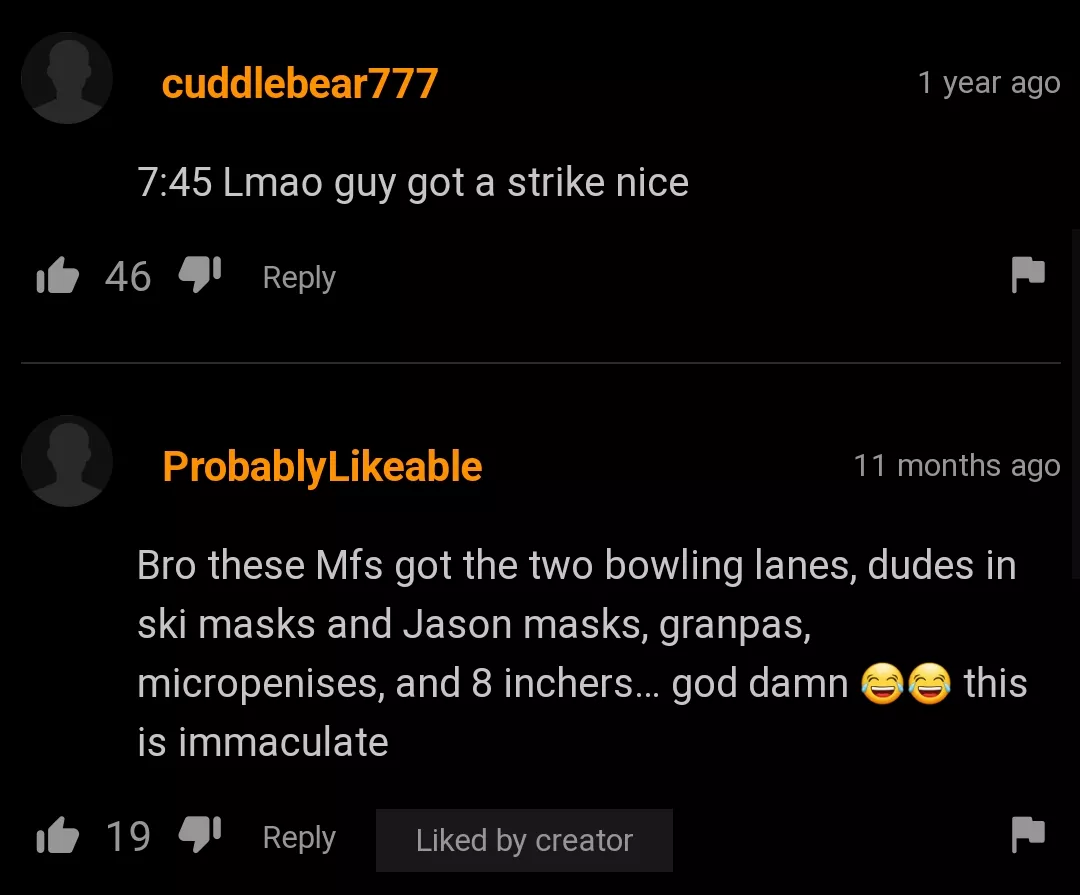Dislike ProbablyLikeable's comment with thumbs down
This screenshot has width=1080, height=895.
coord(200,834)
